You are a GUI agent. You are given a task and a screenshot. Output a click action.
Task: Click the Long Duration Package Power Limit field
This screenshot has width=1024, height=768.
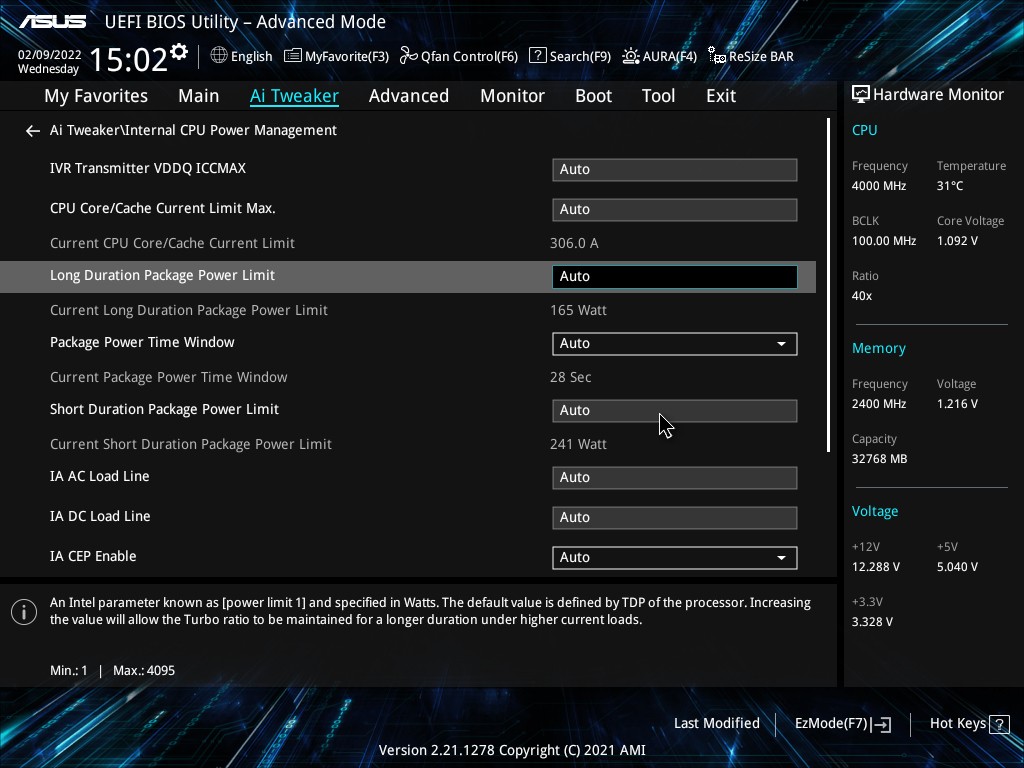[674, 277]
